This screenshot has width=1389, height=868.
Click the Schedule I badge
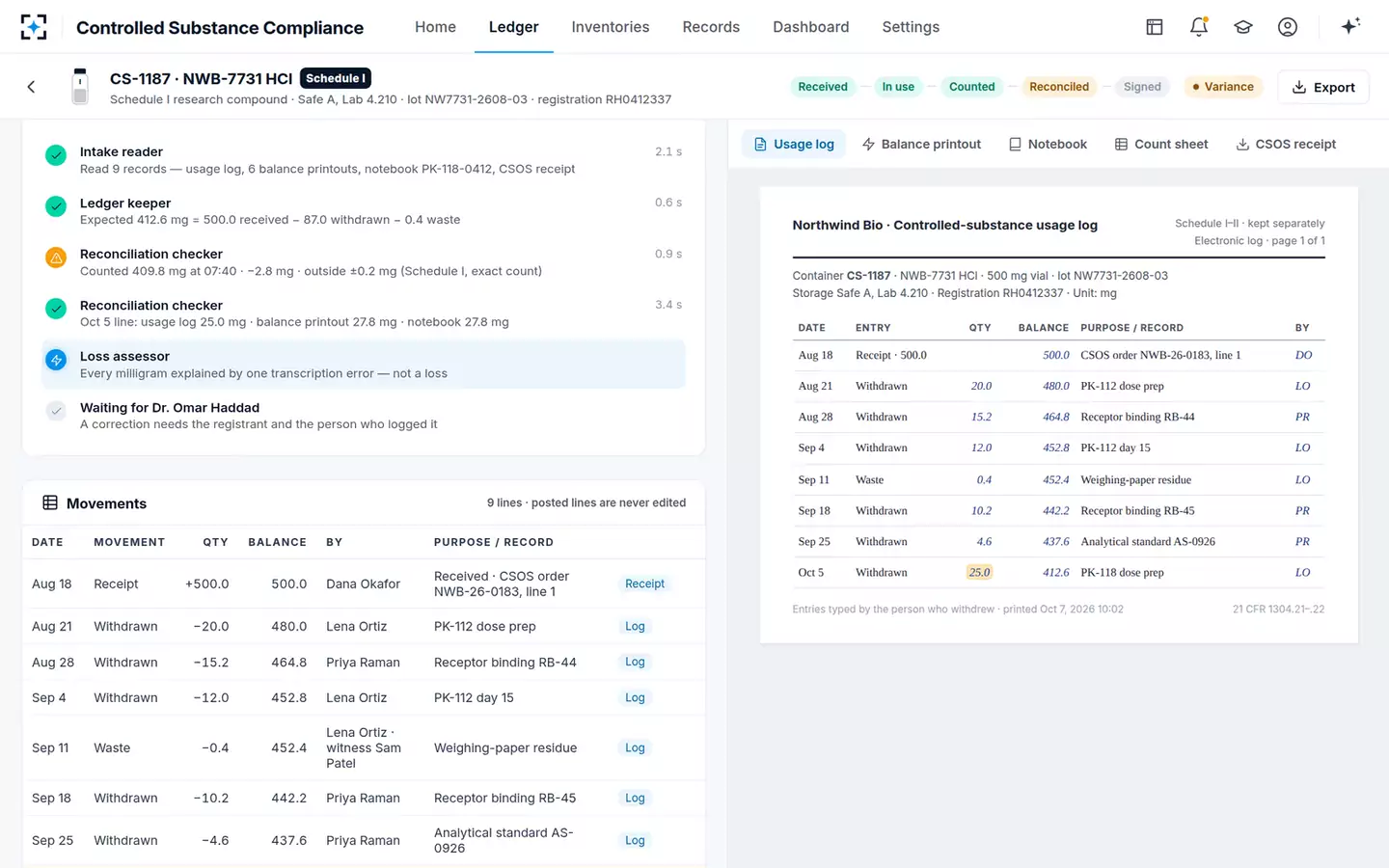point(335,78)
